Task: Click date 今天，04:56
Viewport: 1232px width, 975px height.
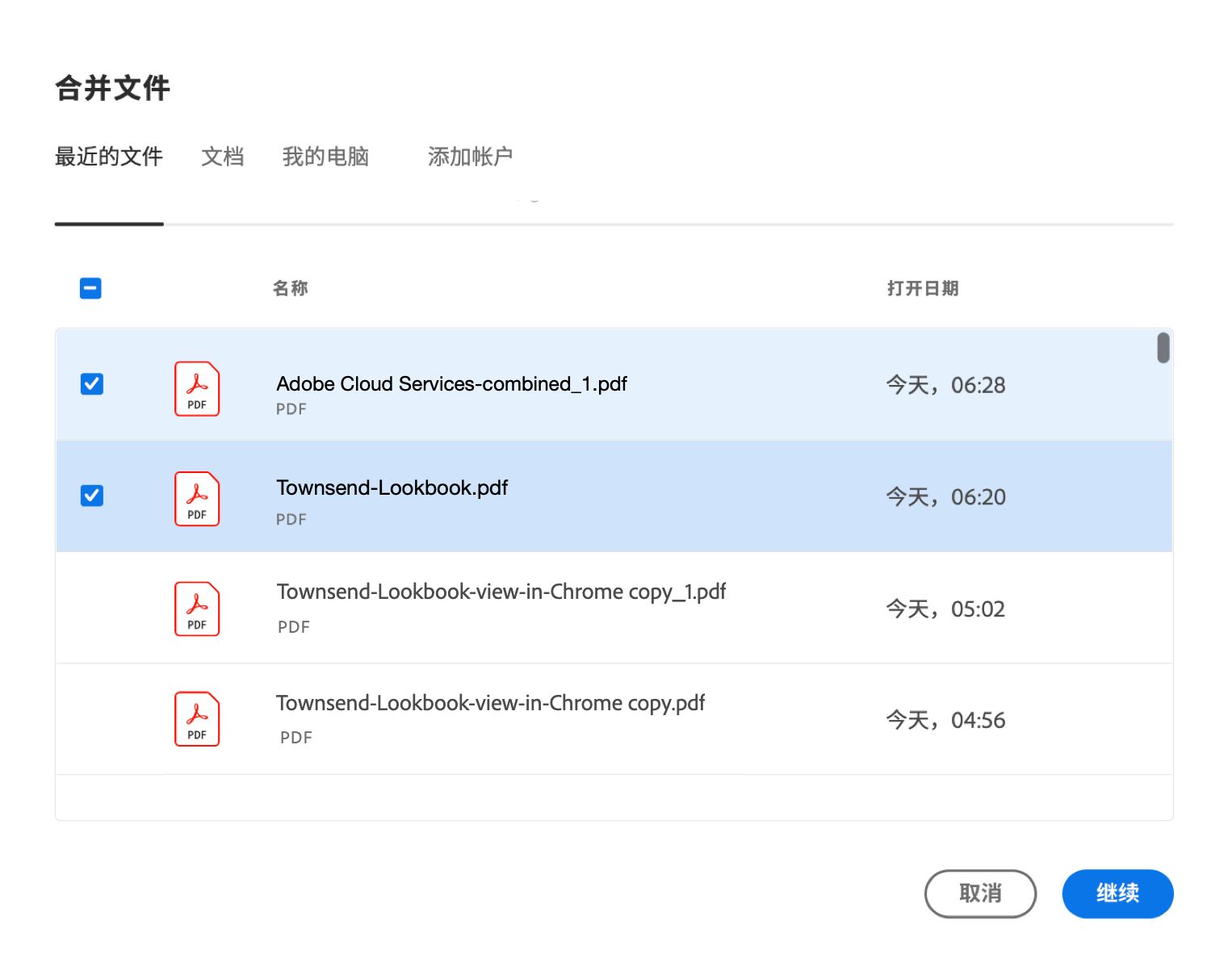Action: pos(946,720)
